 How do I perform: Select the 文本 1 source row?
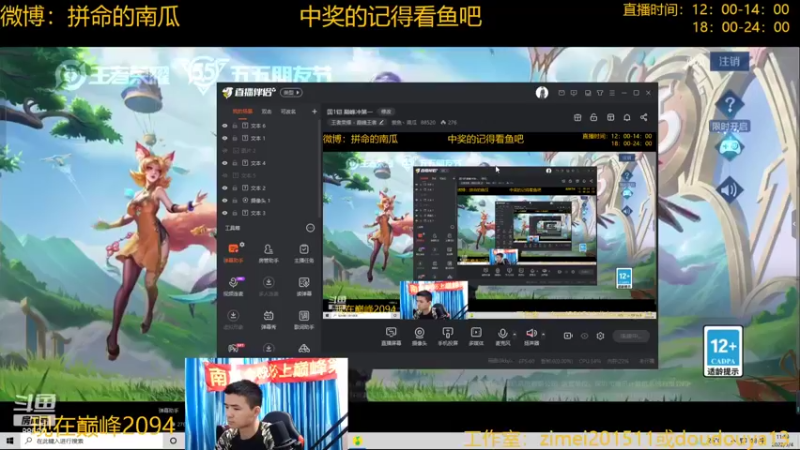click(x=269, y=138)
